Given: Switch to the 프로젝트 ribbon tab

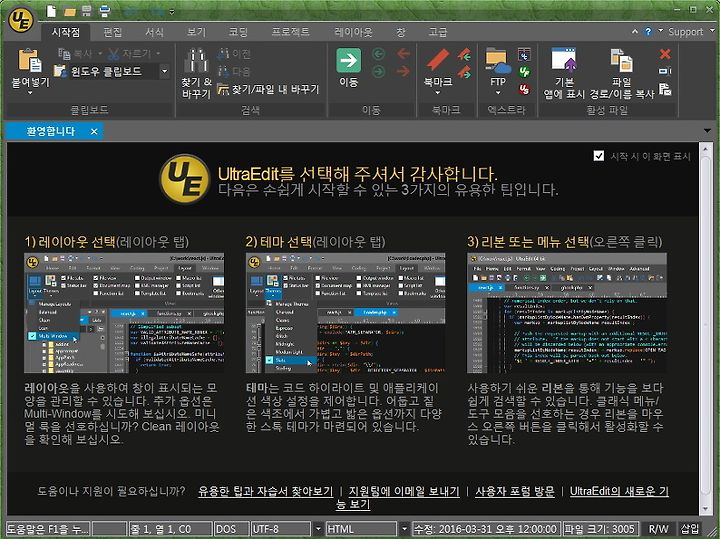Looking at the screenshot, I should pyautogui.click(x=290, y=32).
